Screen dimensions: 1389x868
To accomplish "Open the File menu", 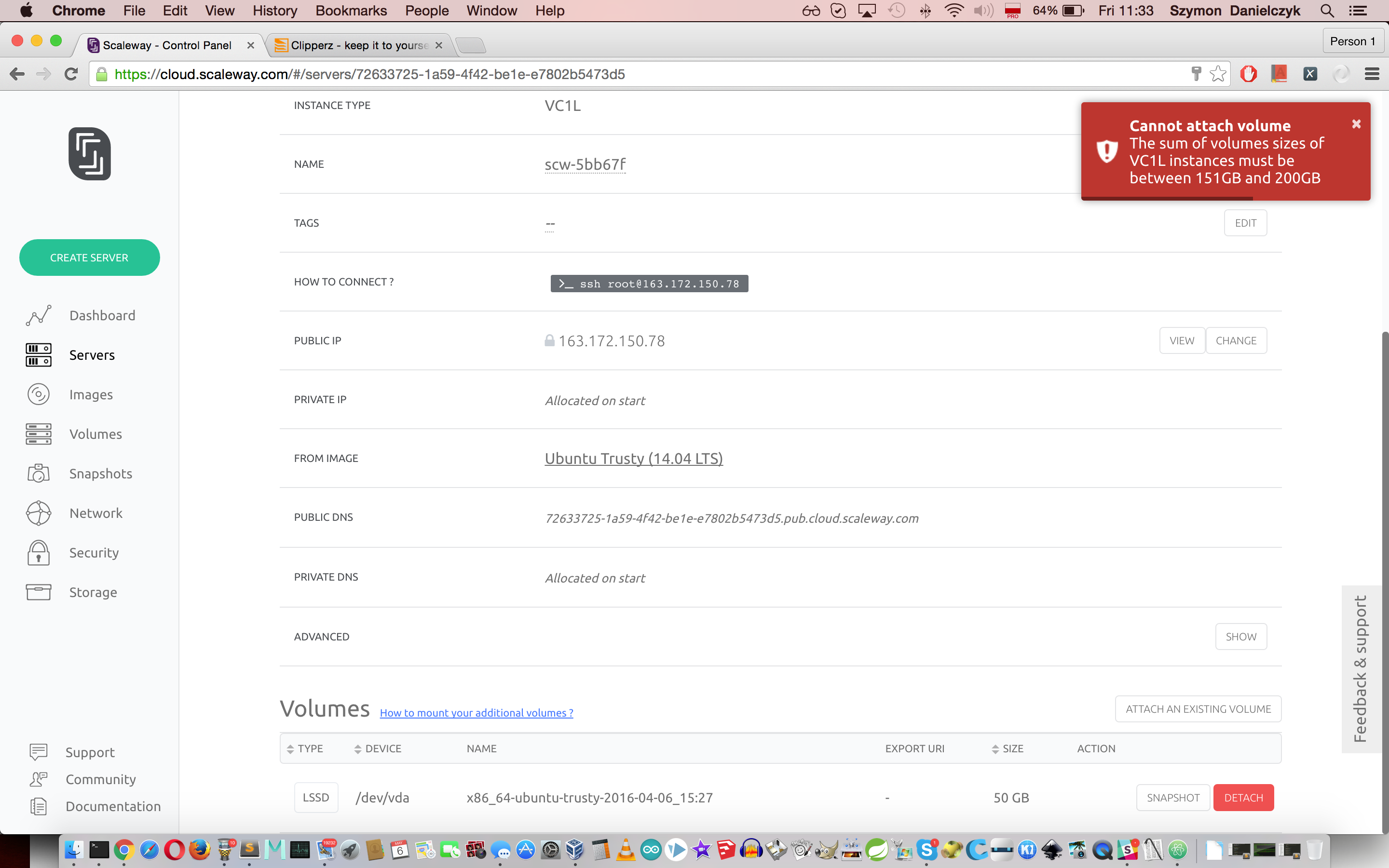I will tap(134, 10).
